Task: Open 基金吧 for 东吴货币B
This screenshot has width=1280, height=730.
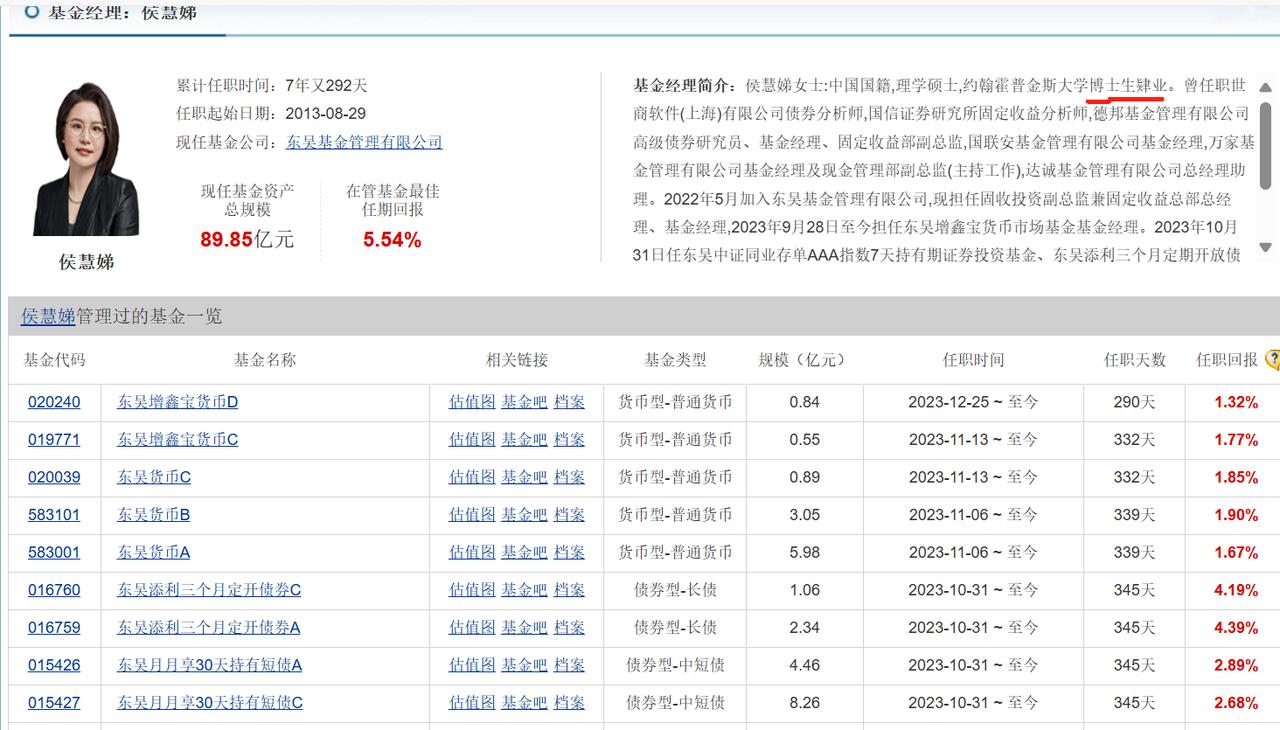Action: [x=525, y=514]
